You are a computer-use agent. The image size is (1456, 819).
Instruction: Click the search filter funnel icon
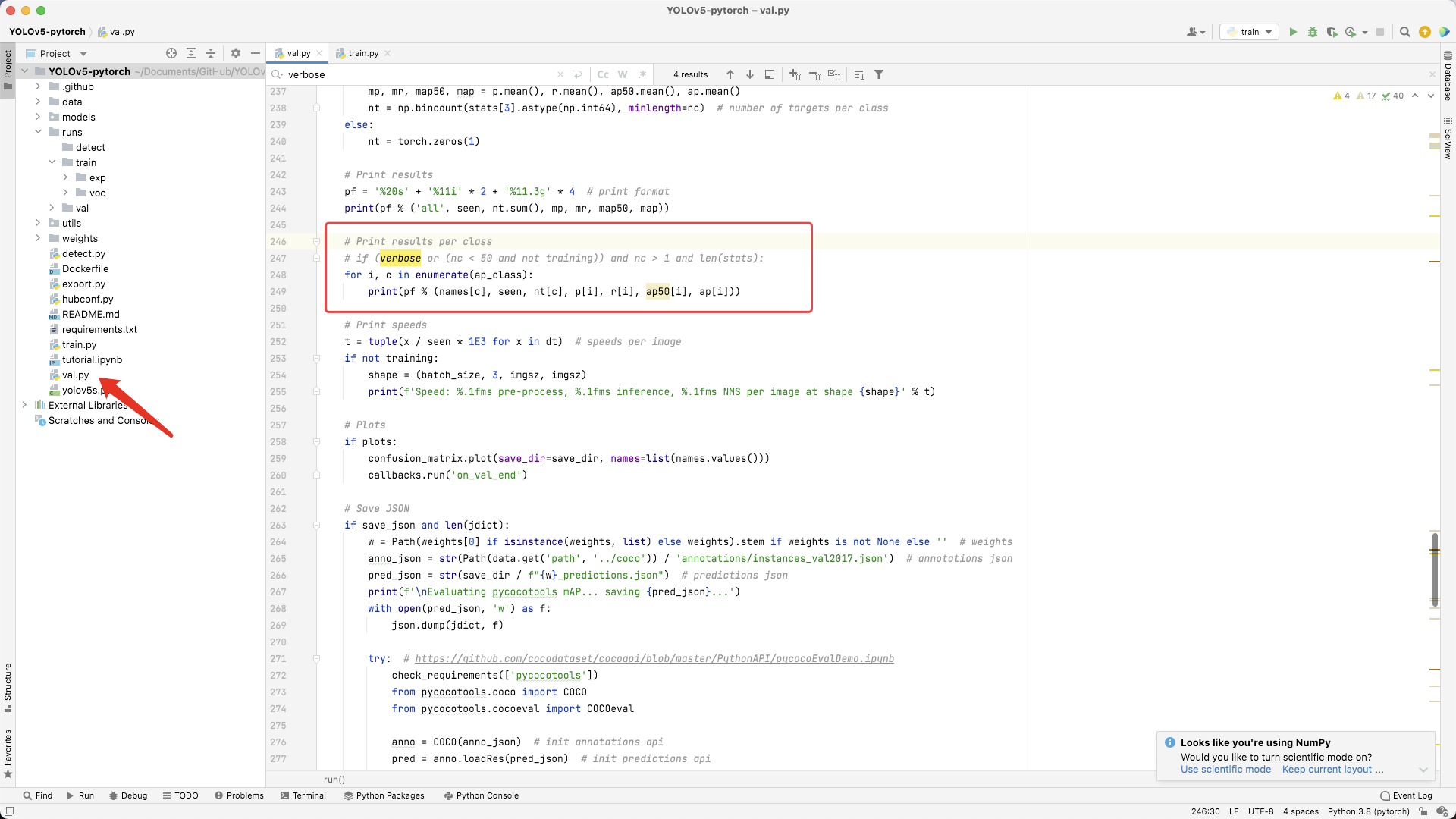(x=879, y=74)
